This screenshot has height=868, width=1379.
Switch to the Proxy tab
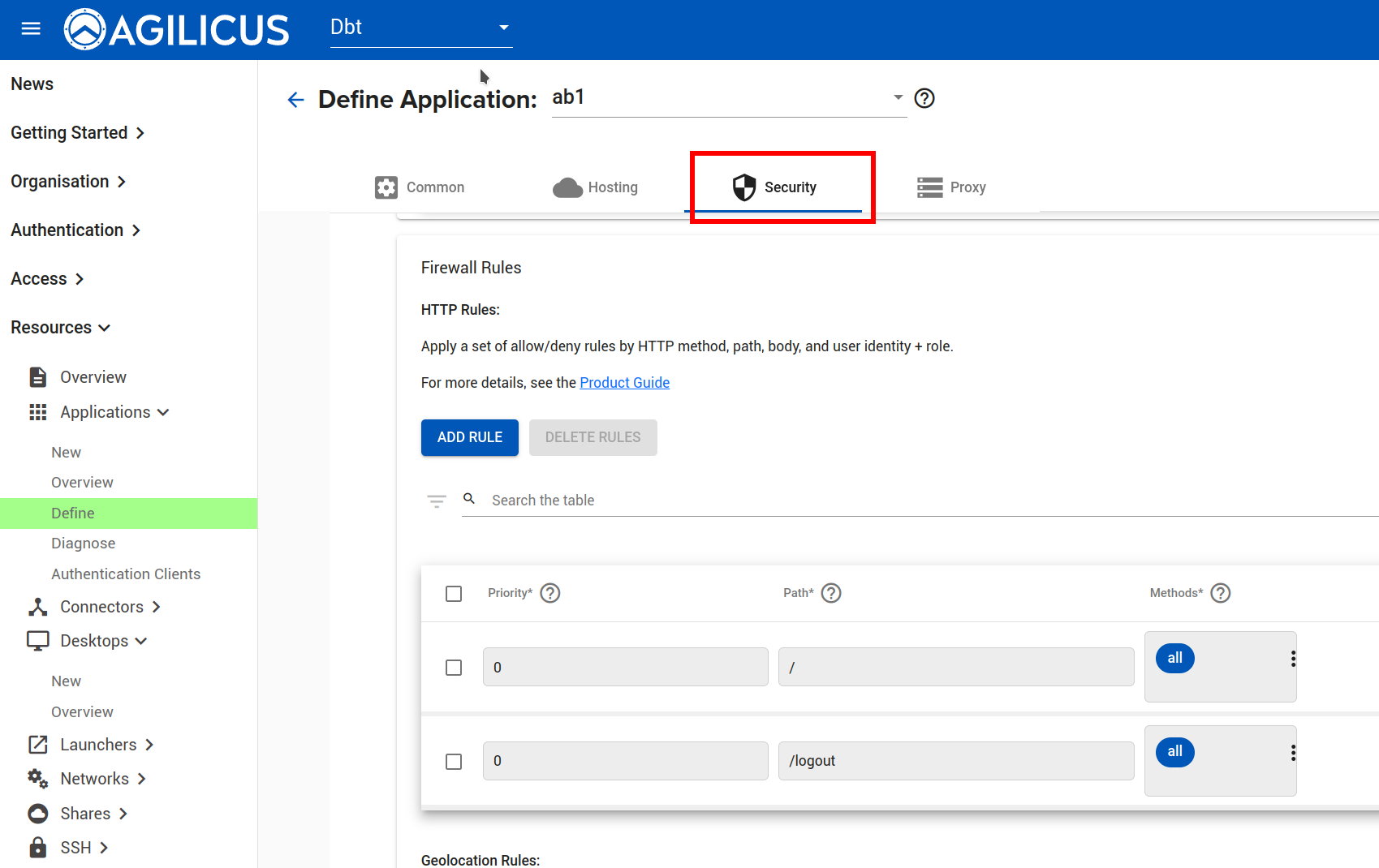tap(951, 187)
